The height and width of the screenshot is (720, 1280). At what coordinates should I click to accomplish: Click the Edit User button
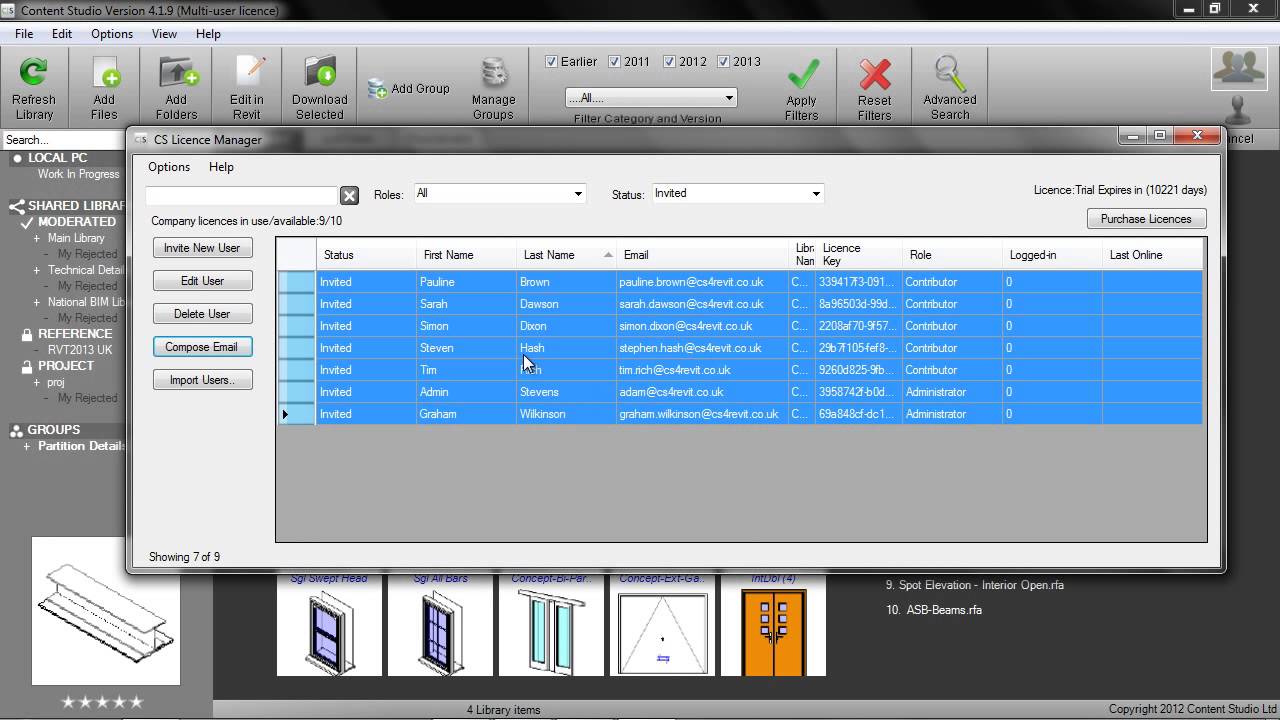click(202, 281)
